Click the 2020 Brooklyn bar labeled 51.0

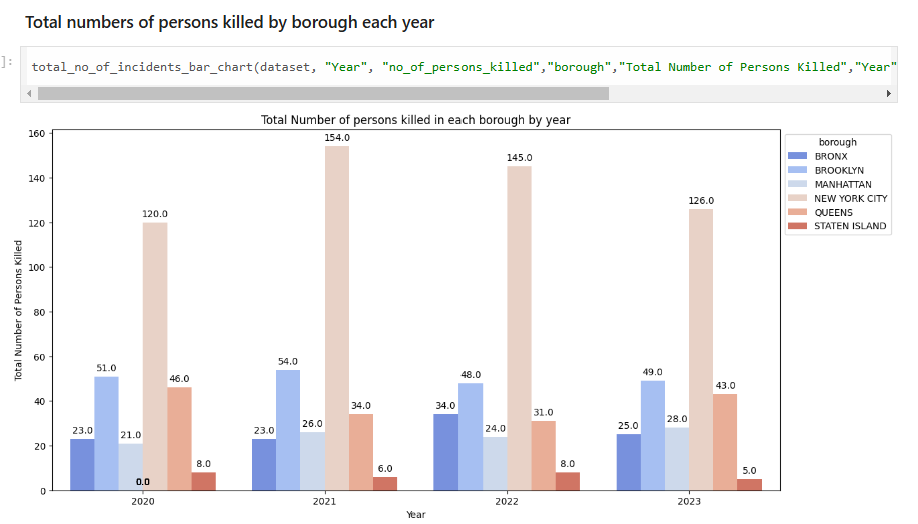107,434
